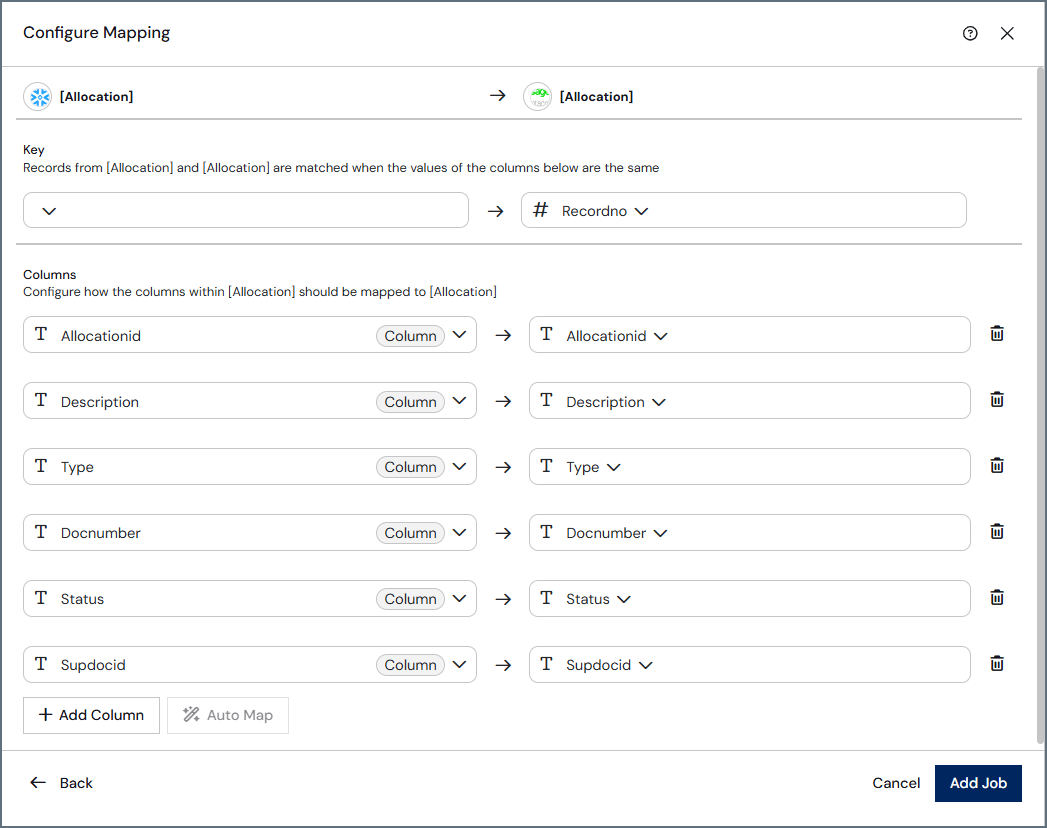
Task: Delete the Status column mapping
Action: (x=996, y=598)
